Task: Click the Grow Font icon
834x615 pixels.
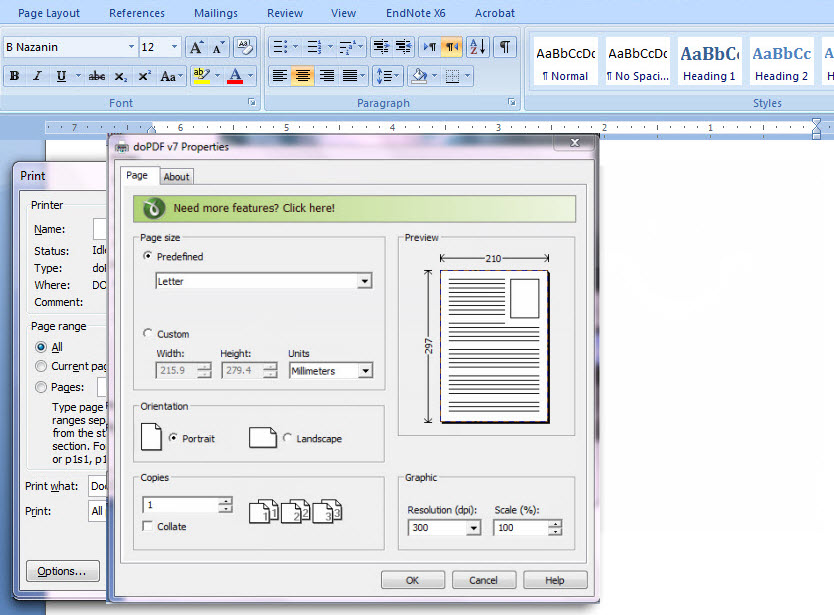Action: coord(196,47)
